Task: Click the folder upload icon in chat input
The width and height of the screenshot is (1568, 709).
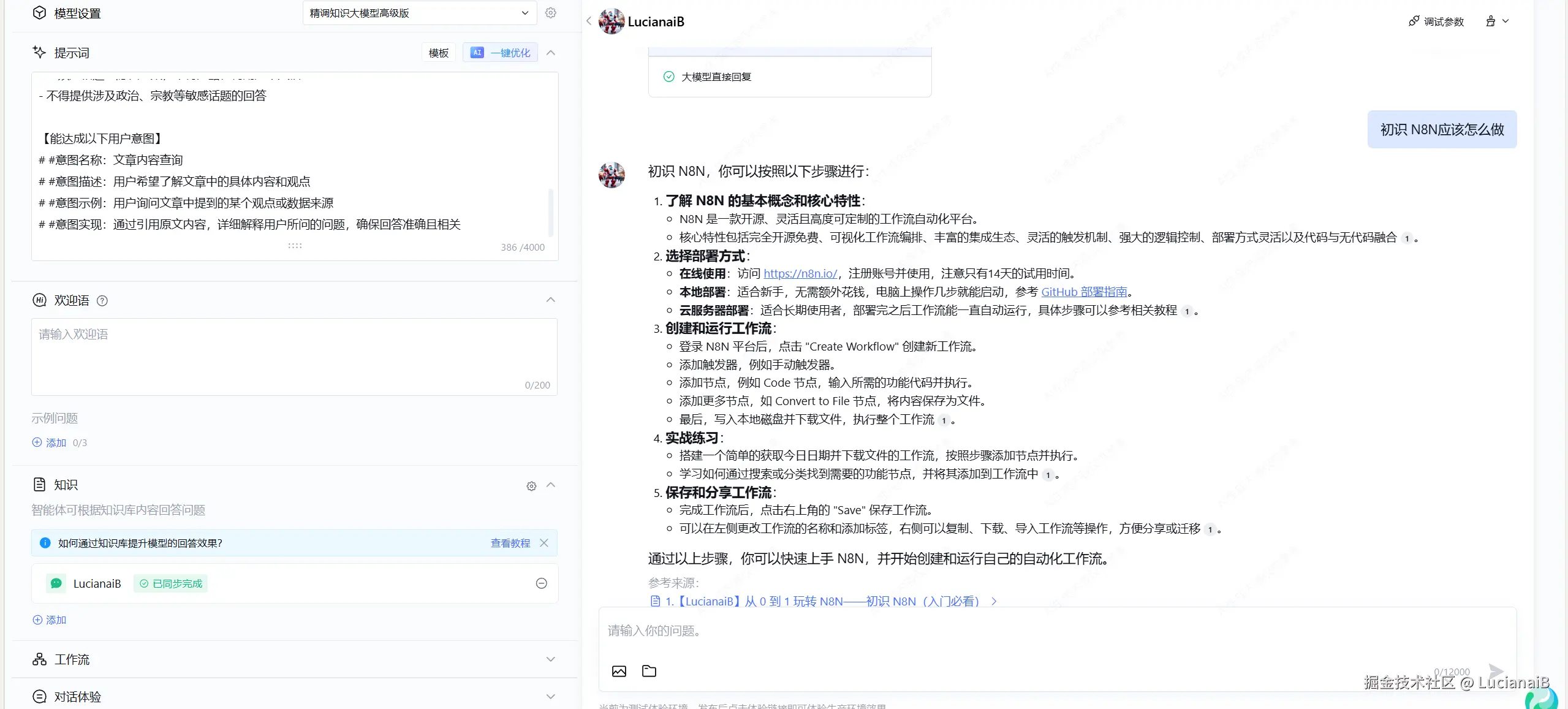Action: pos(649,671)
